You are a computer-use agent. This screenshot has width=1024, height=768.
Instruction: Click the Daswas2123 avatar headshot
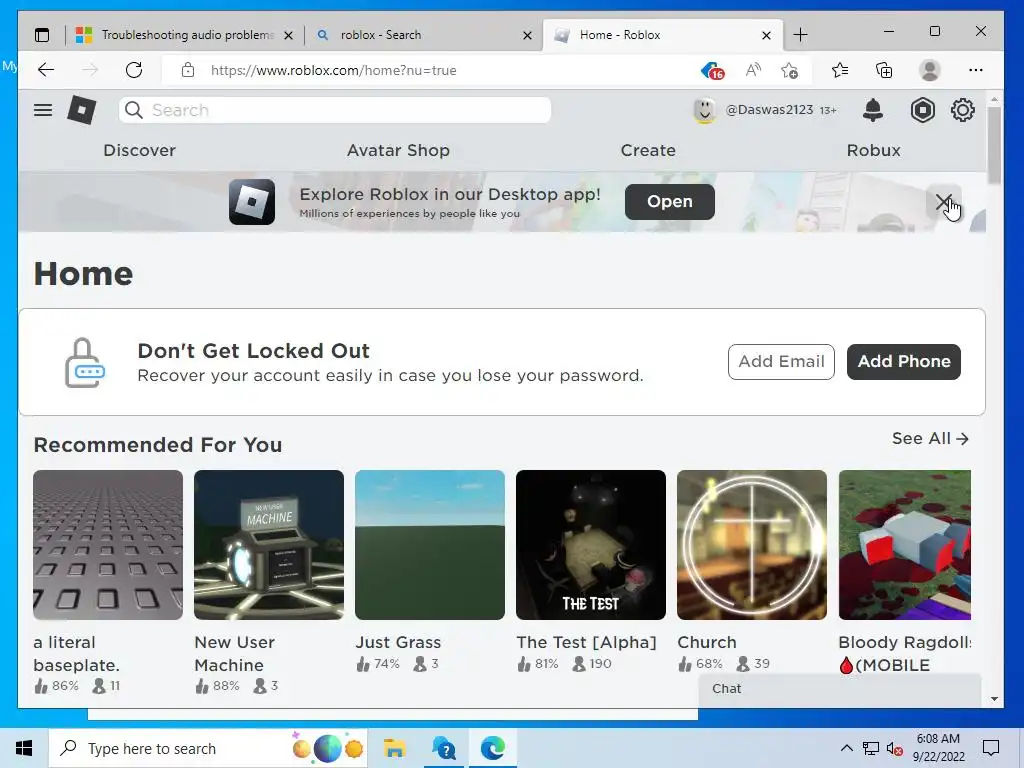(x=704, y=110)
